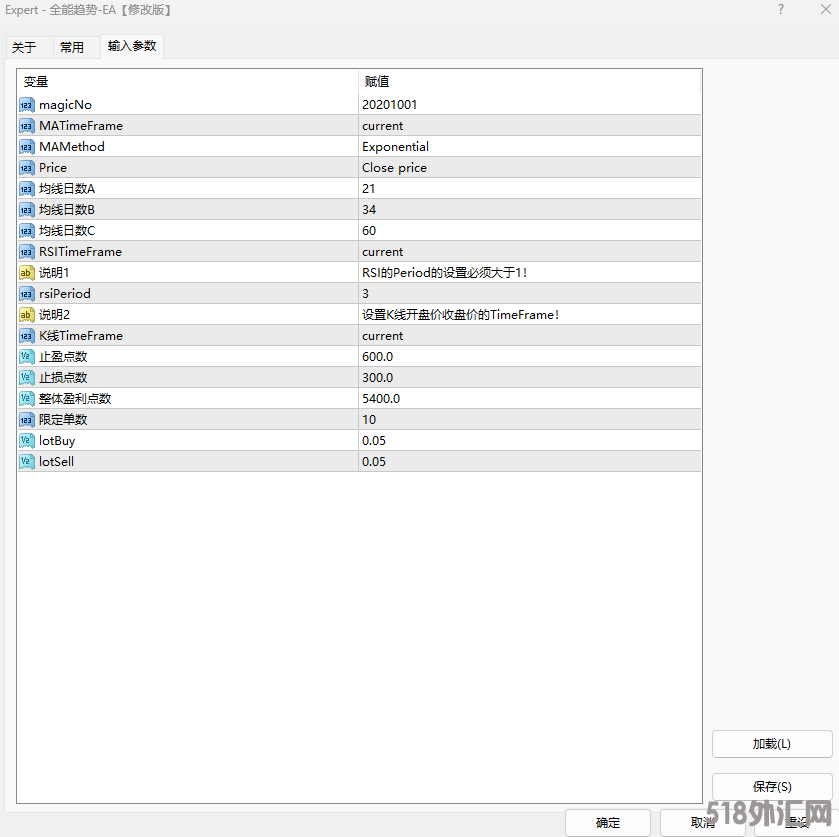This screenshot has height=837, width=839.
Task: Click the 变量 column header
Action: [187, 82]
